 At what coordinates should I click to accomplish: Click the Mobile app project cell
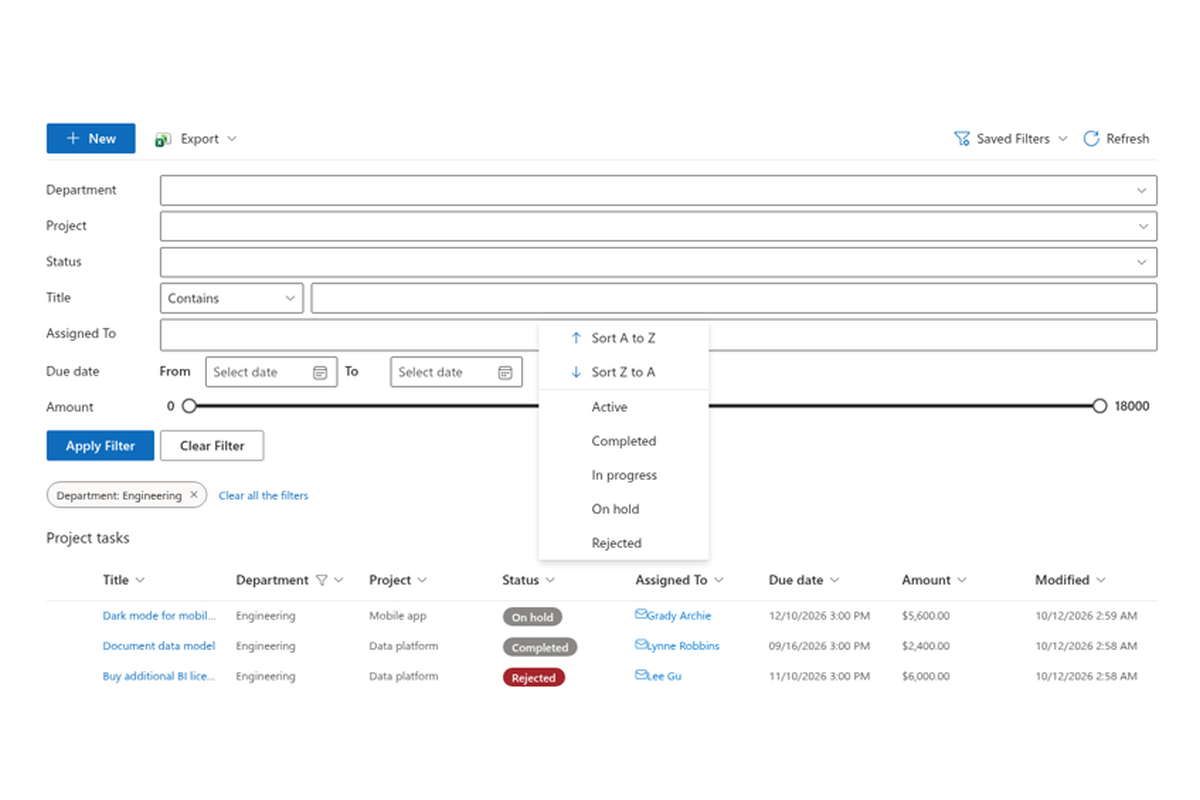(398, 616)
